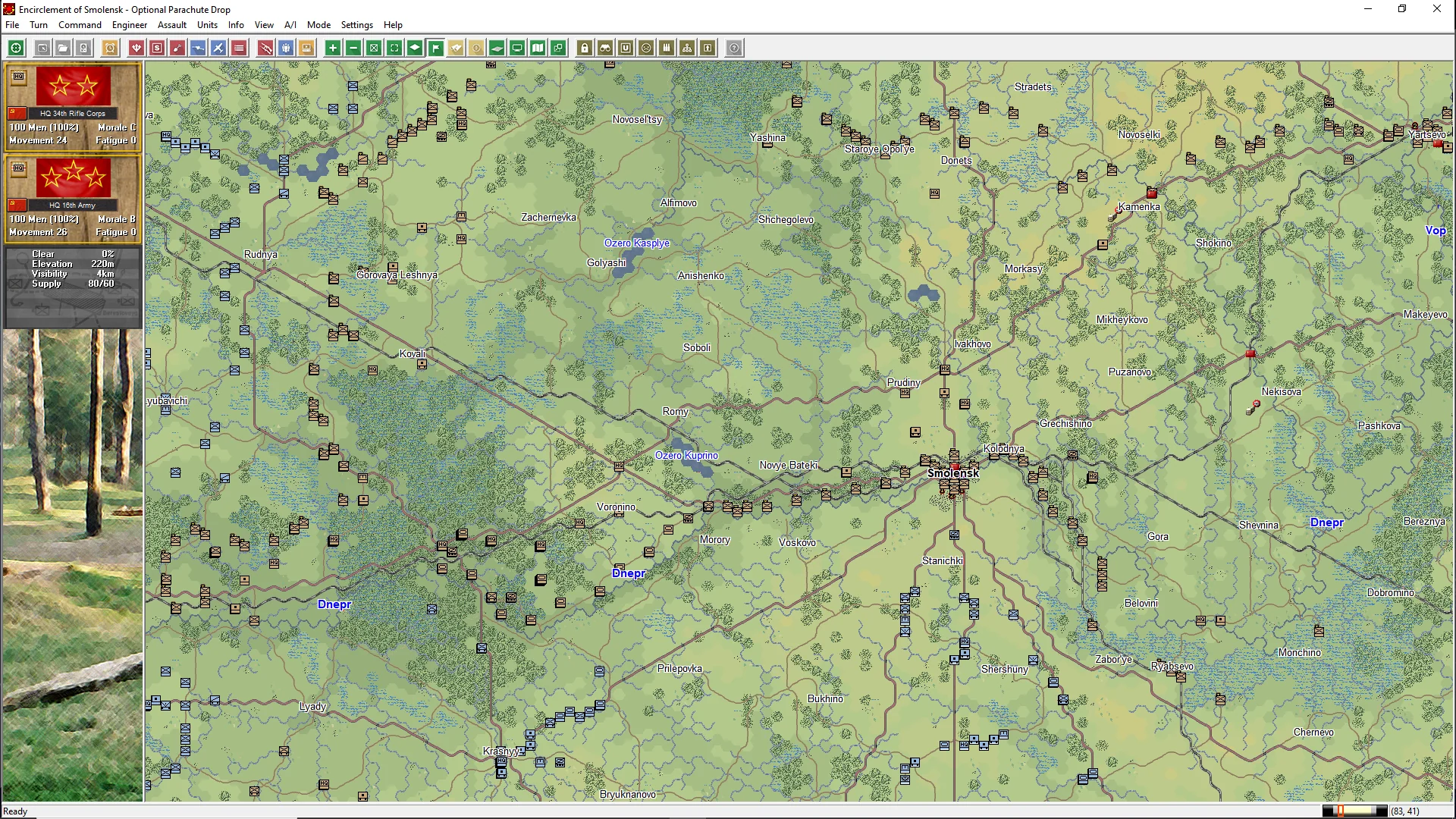Click the padlock toolbar icon
Image resolution: width=1456 pixels, height=819 pixels.
pos(585,48)
